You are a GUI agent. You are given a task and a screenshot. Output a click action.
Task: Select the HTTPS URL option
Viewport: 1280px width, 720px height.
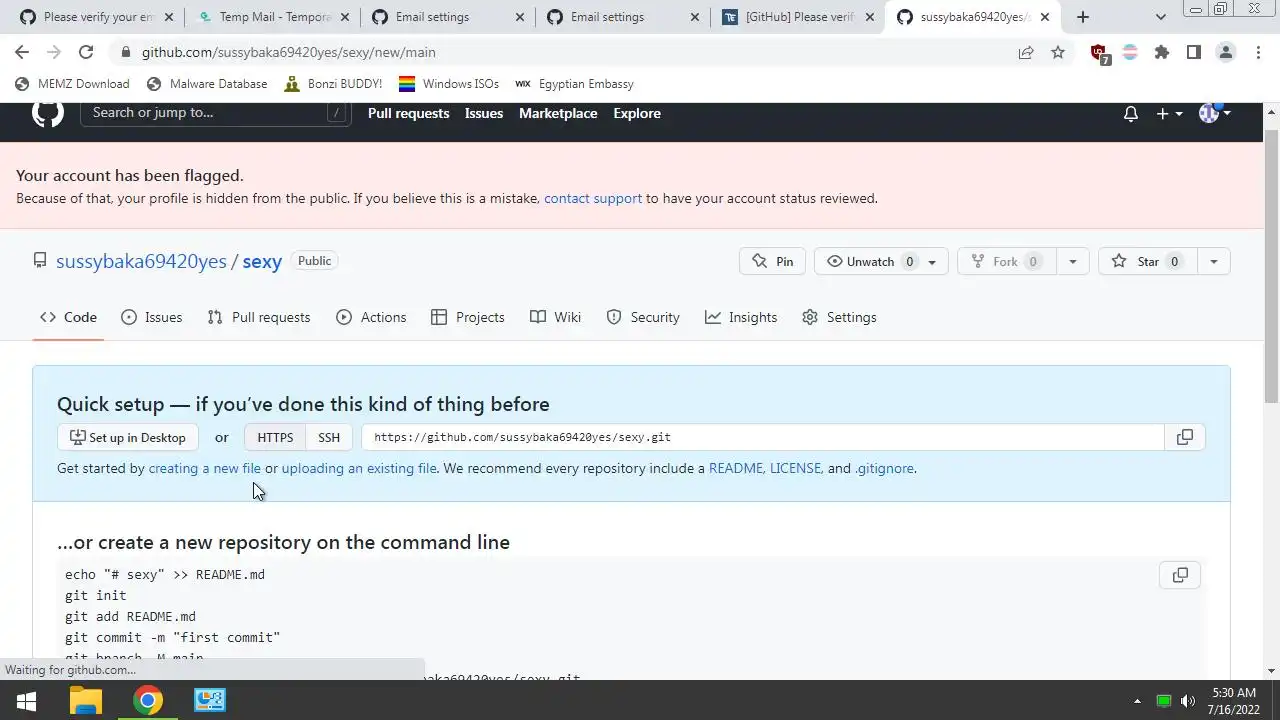[x=275, y=437]
